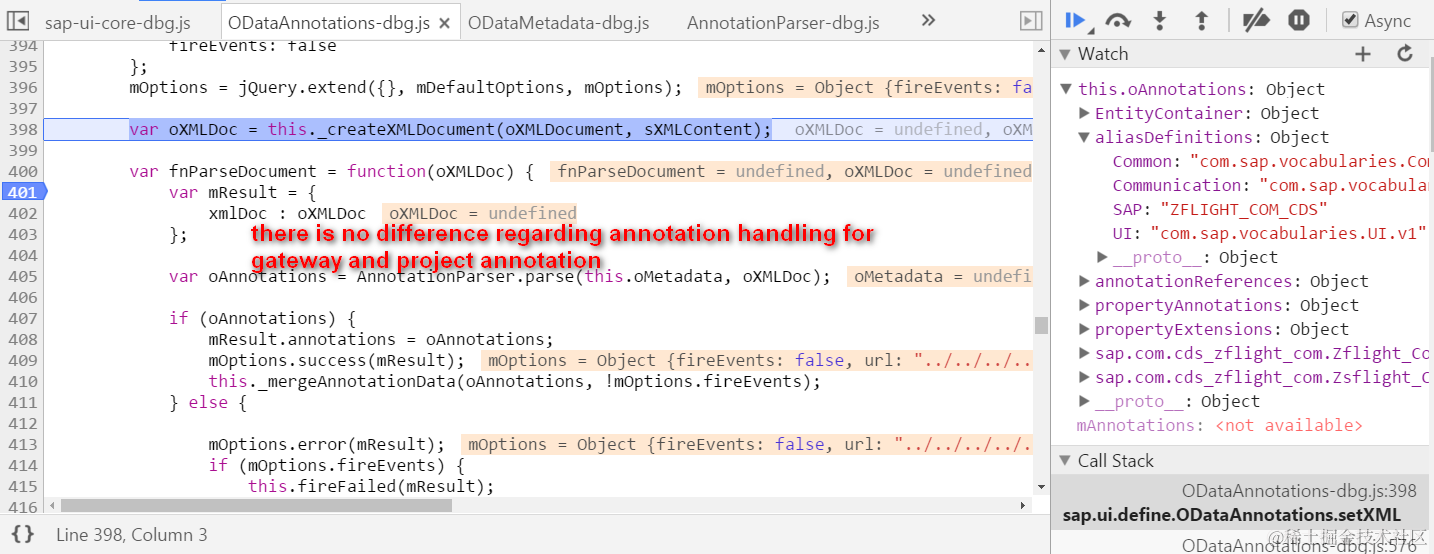The width and height of the screenshot is (1434, 554).
Task: Deactivate all breakpoints
Action: 1255,20
